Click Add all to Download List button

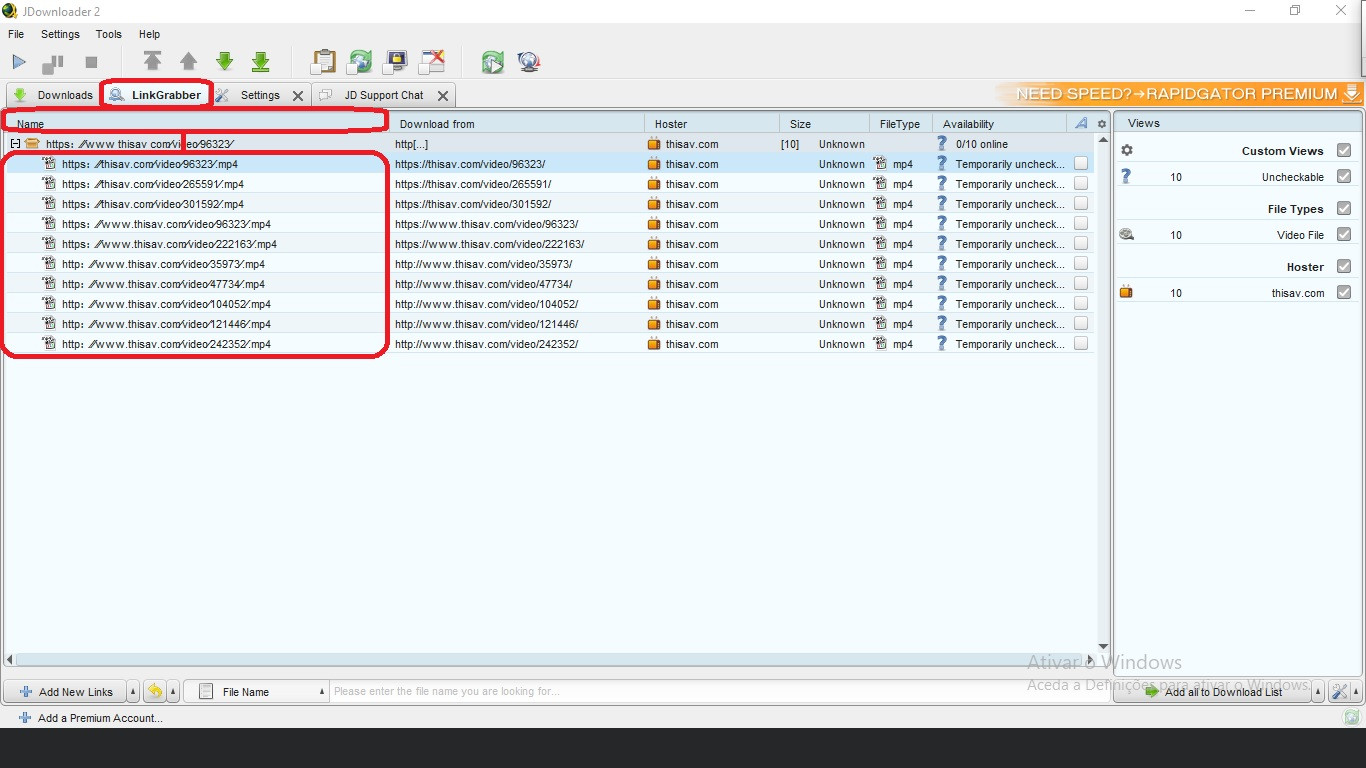[x=1212, y=692]
